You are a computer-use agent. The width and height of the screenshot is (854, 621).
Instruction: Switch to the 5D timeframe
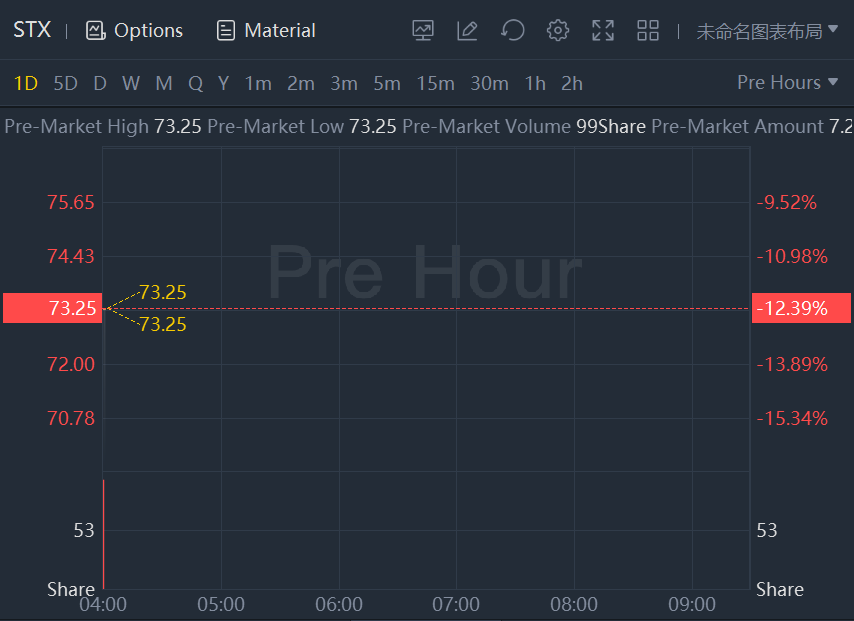pos(65,83)
